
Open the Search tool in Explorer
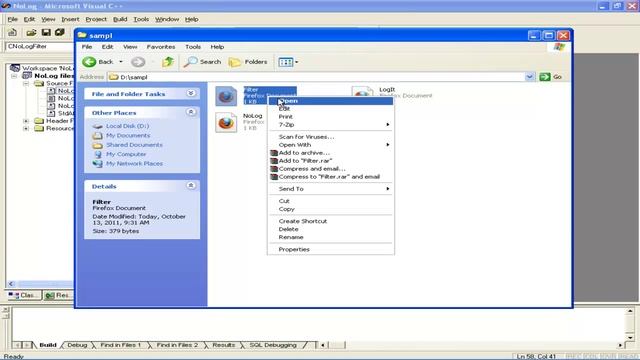pyautogui.click(x=202, y=62)
